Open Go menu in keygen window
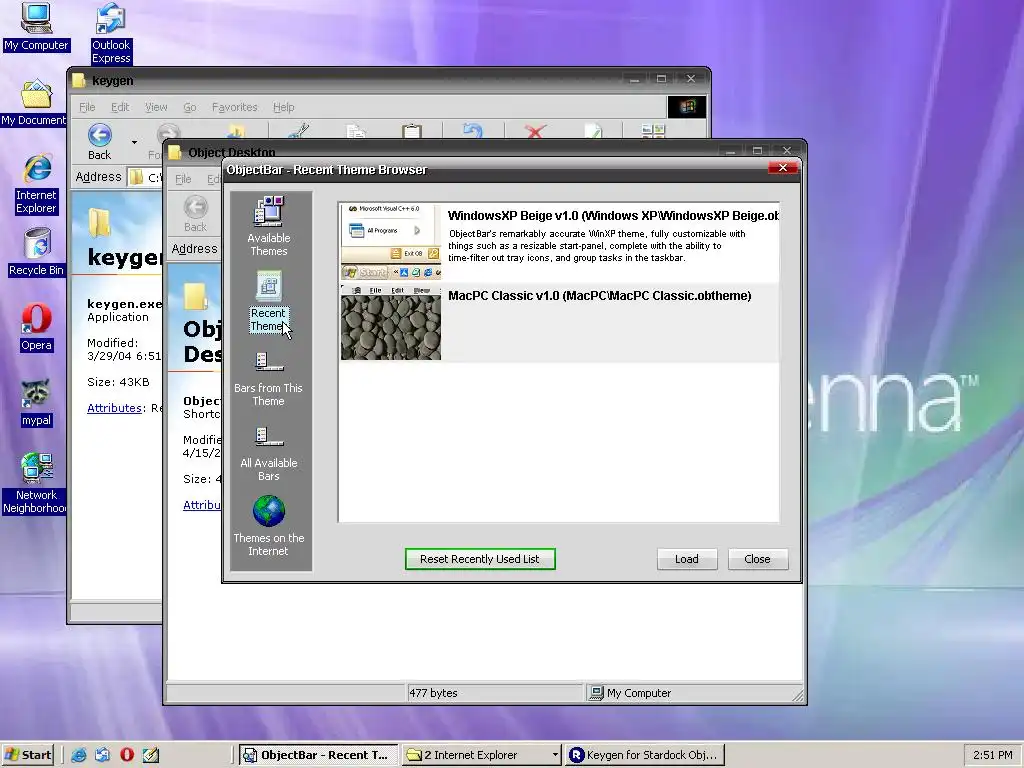 [x=189, y=107]
